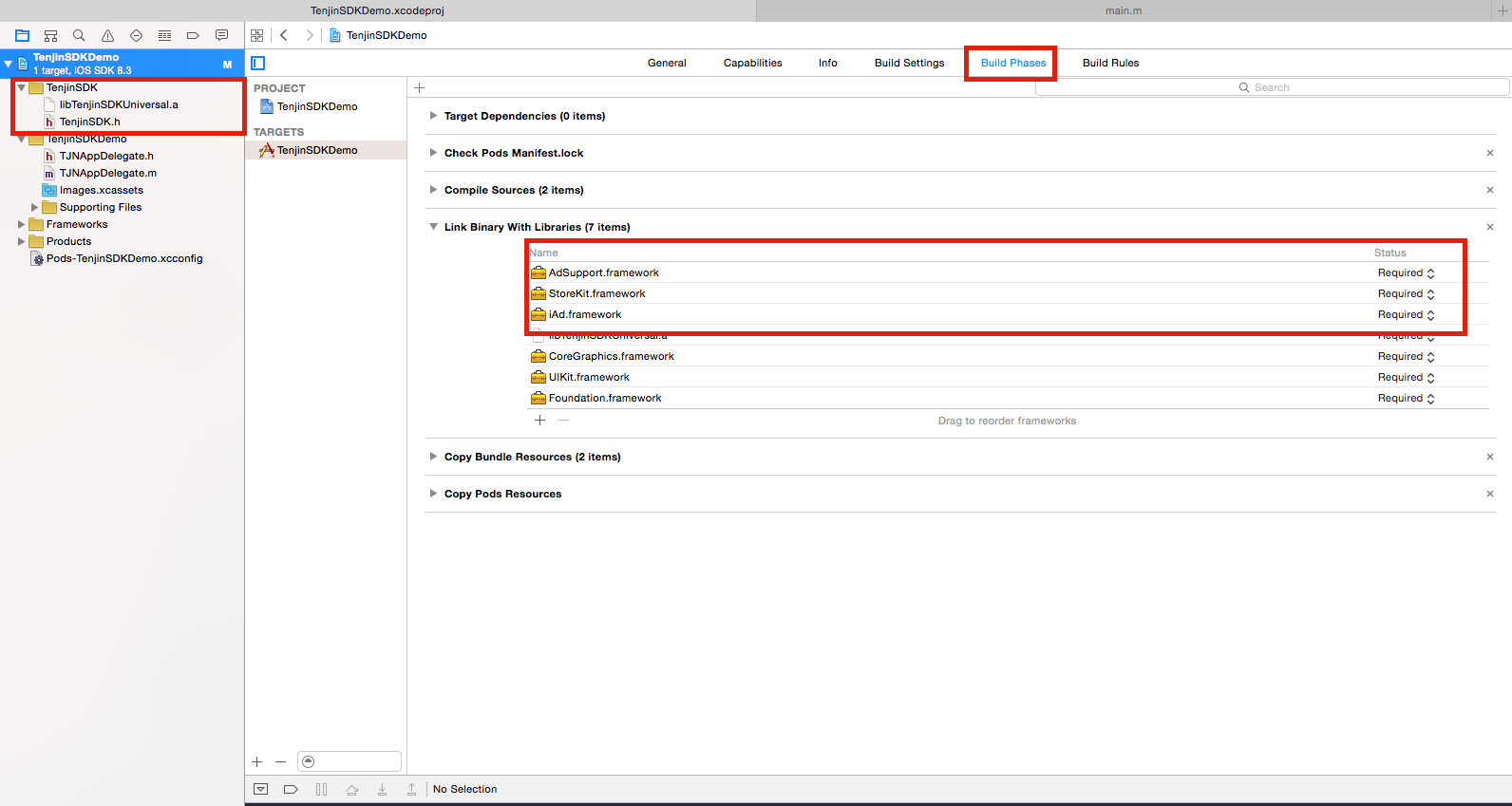Remove selected library with minus button
This screenshot has height=806, width=1512.
click(x=564, y=421)
